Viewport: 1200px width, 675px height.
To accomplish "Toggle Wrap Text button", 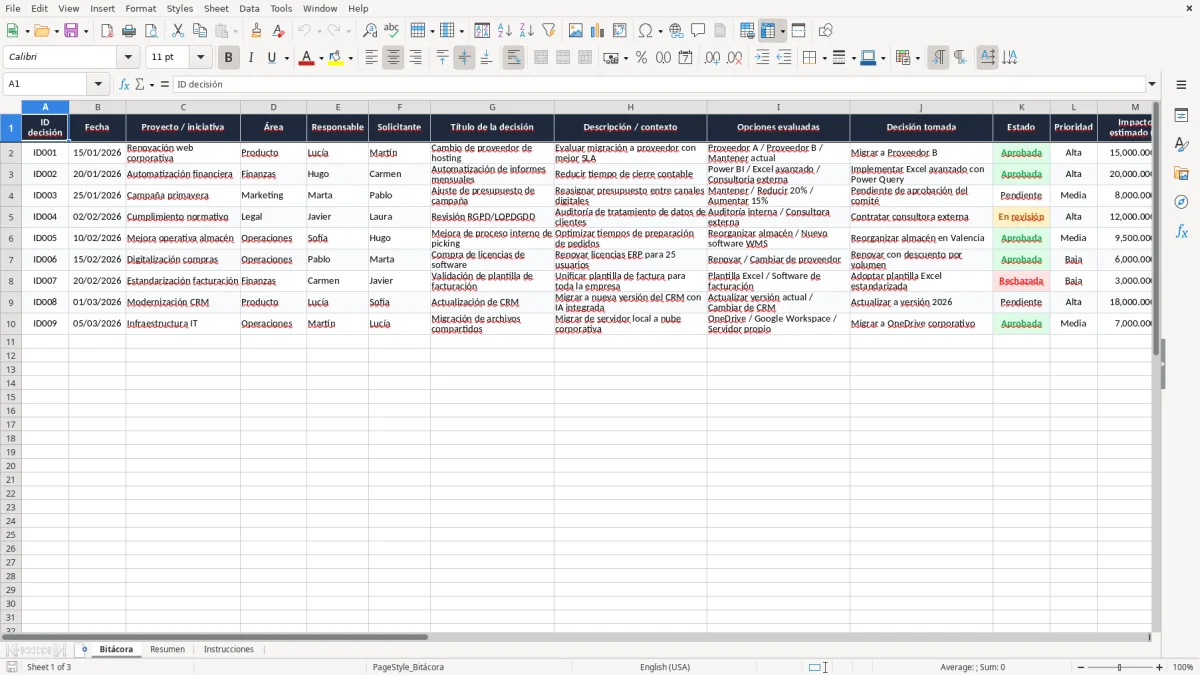I will click(513, 58).
